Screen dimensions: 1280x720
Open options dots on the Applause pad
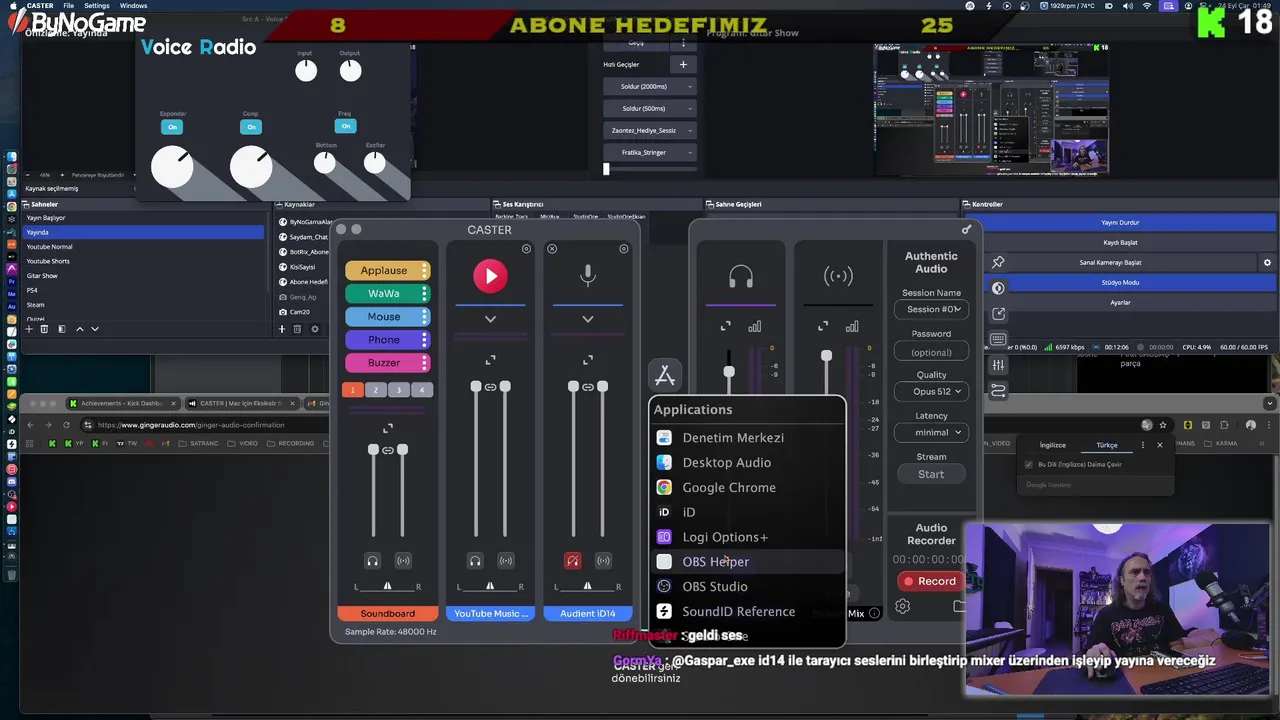click(425, 271)
